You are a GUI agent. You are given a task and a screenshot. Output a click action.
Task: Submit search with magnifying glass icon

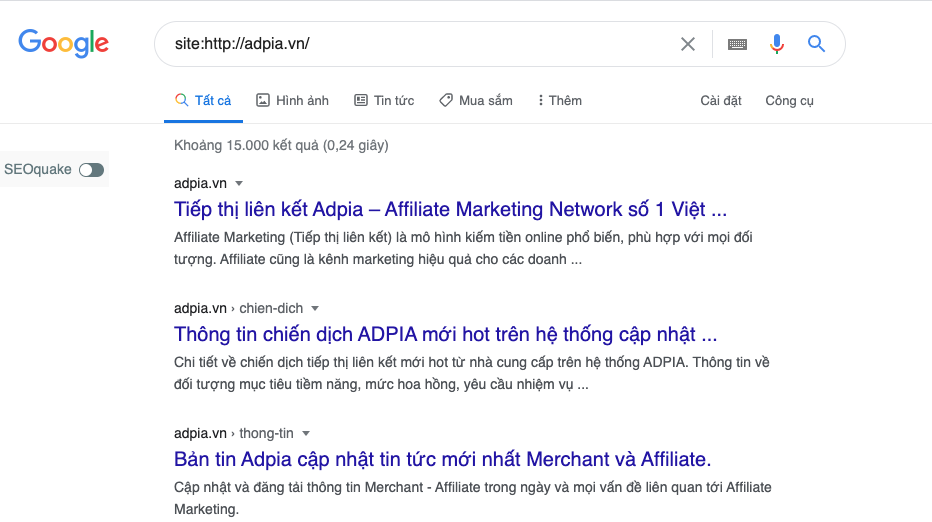pos(816,43)
